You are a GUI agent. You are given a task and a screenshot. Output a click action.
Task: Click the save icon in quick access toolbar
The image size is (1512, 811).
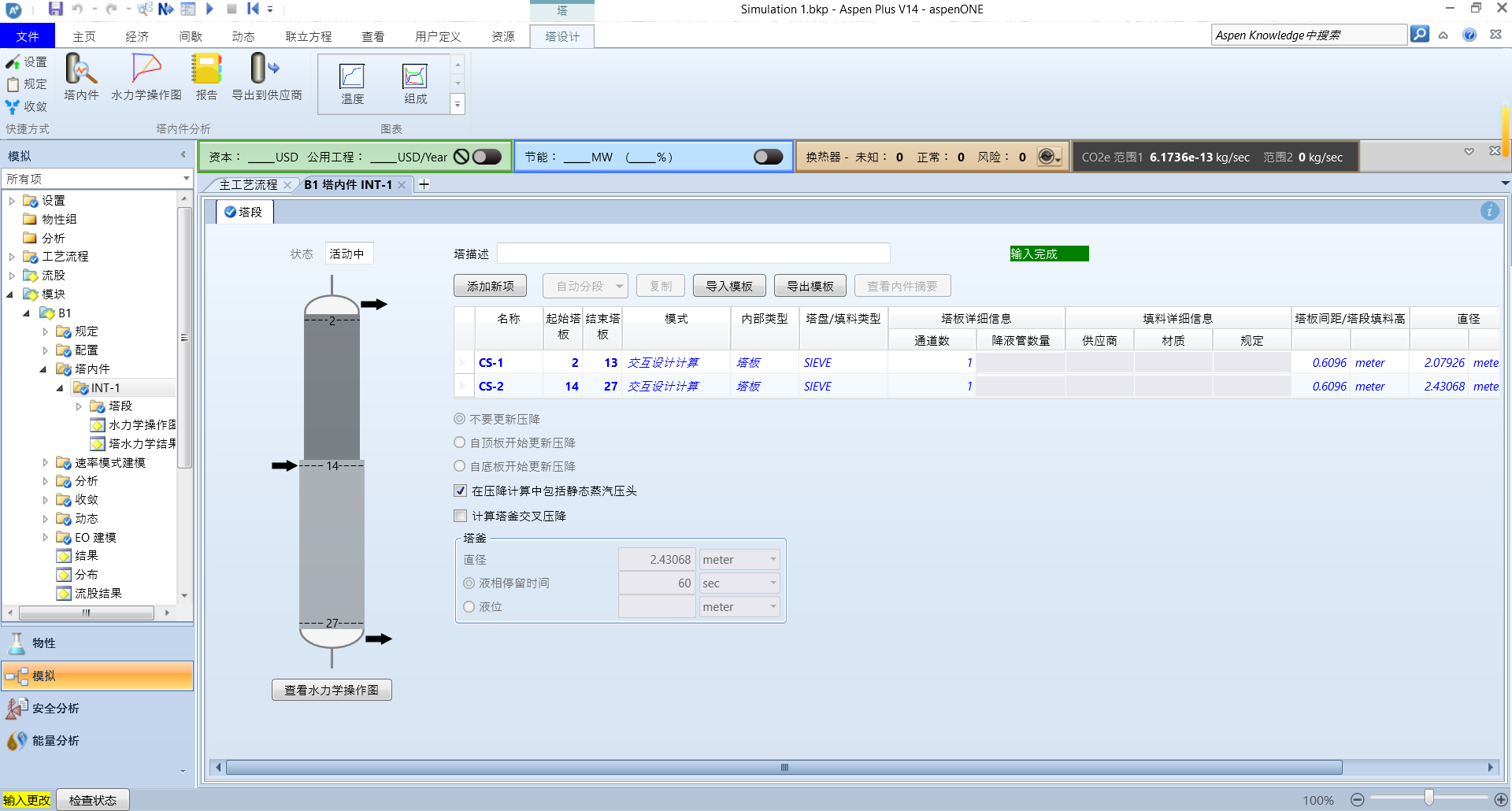(x=55, y=9)
